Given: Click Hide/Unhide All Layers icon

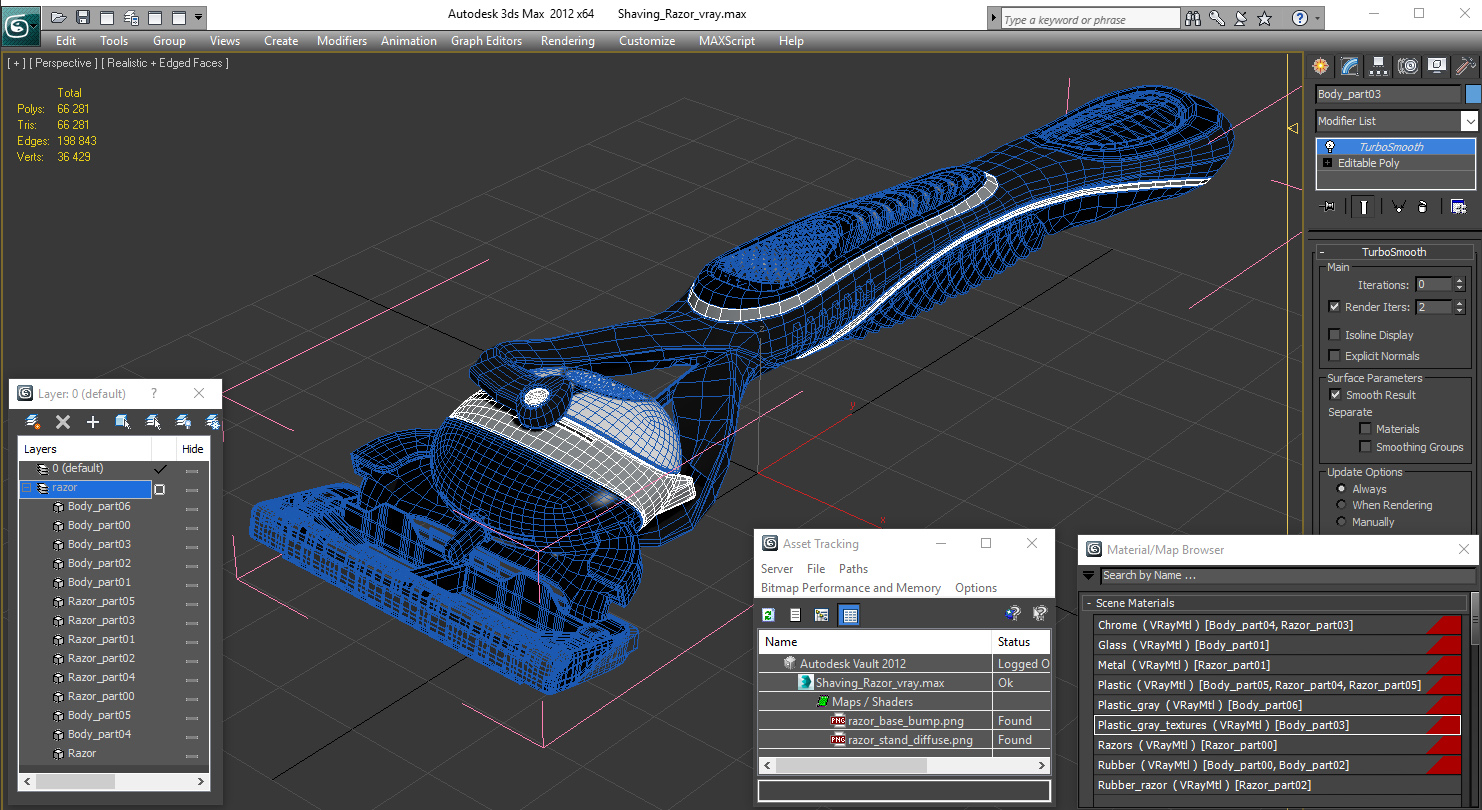Looking at the screenshot, I should point(183,422).
